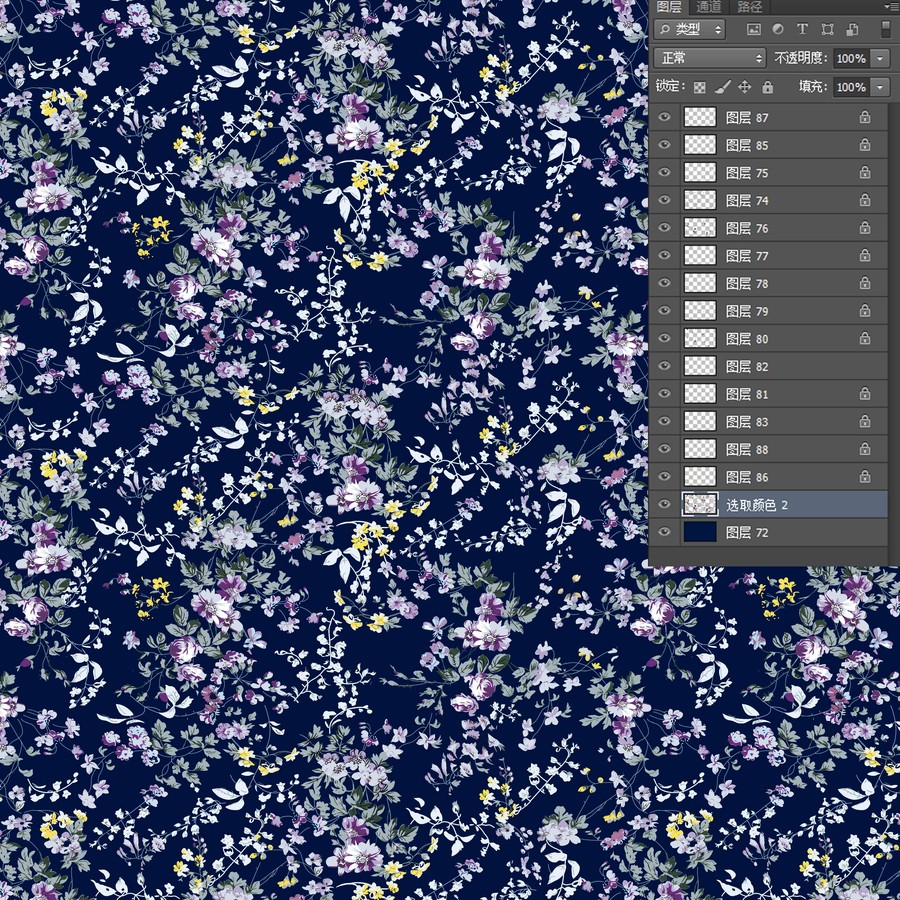Click the lock icon on 图层 79

pyautogui.click(x=865, y=311)
